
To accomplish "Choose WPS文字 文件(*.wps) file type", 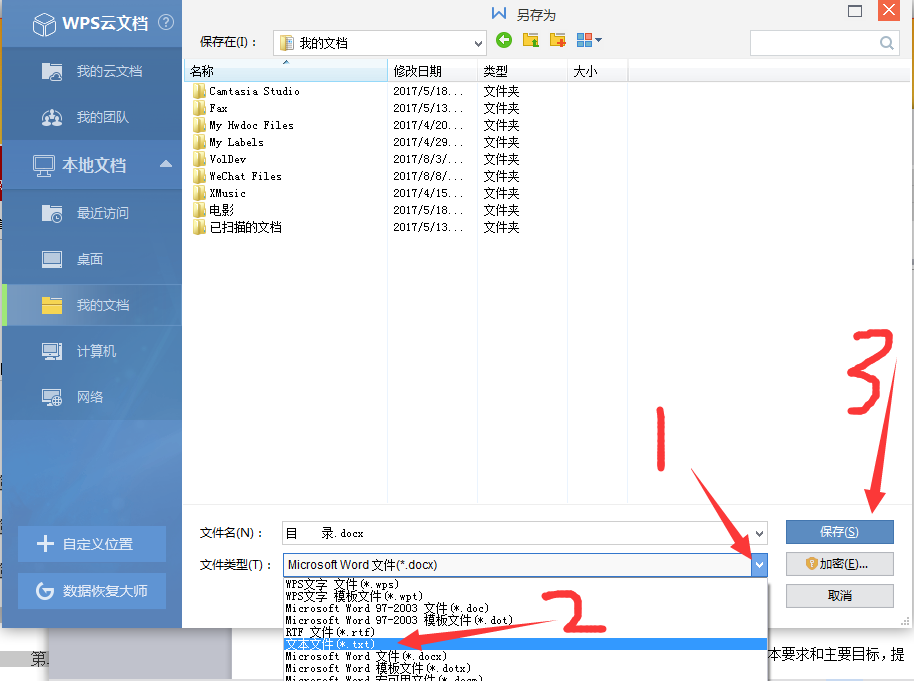I will [x=525, y=584].
